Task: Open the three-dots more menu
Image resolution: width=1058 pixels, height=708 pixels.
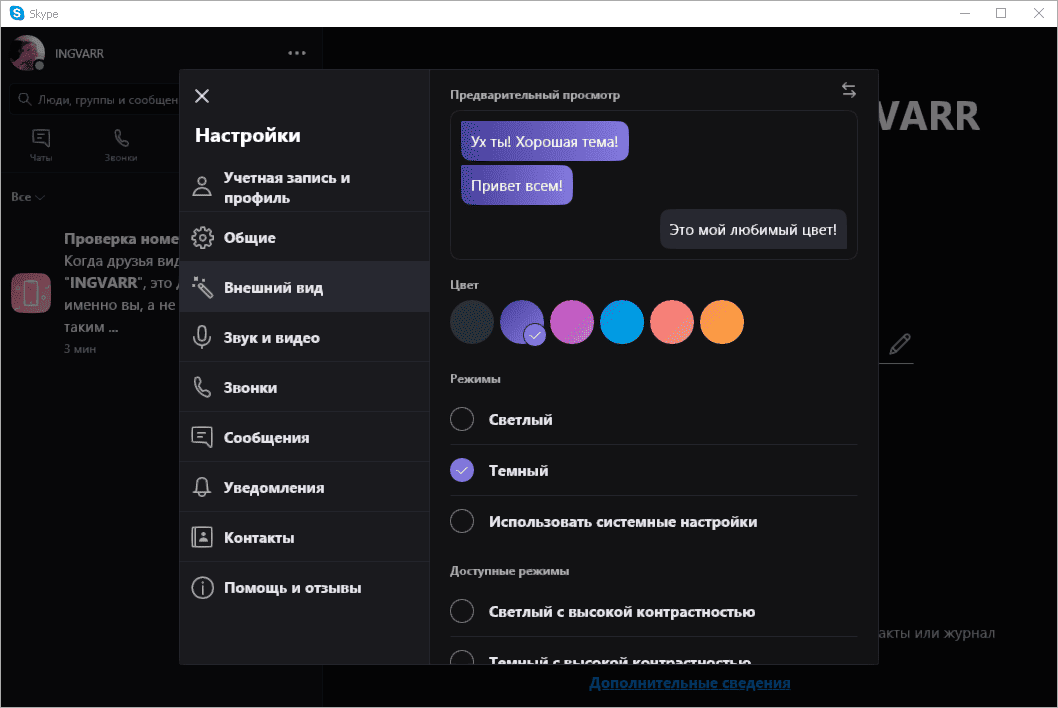Action: (x=297, y=53)
